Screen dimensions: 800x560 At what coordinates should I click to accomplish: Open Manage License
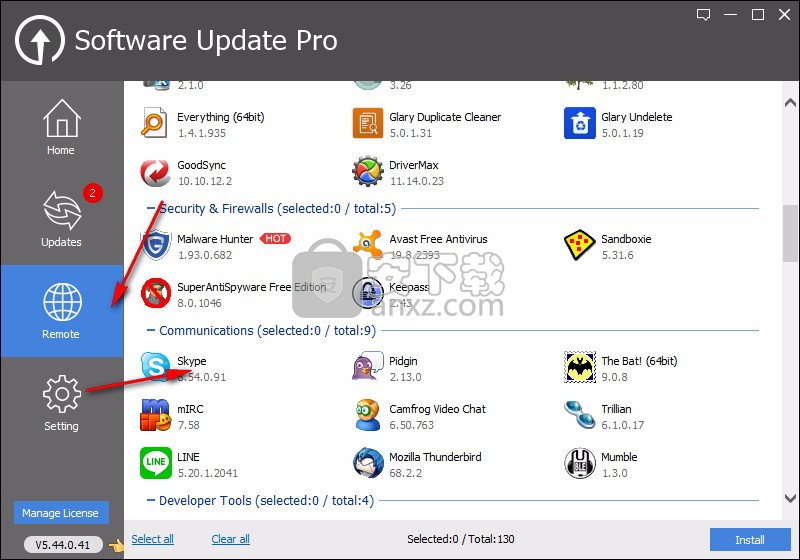click(61, 513)
